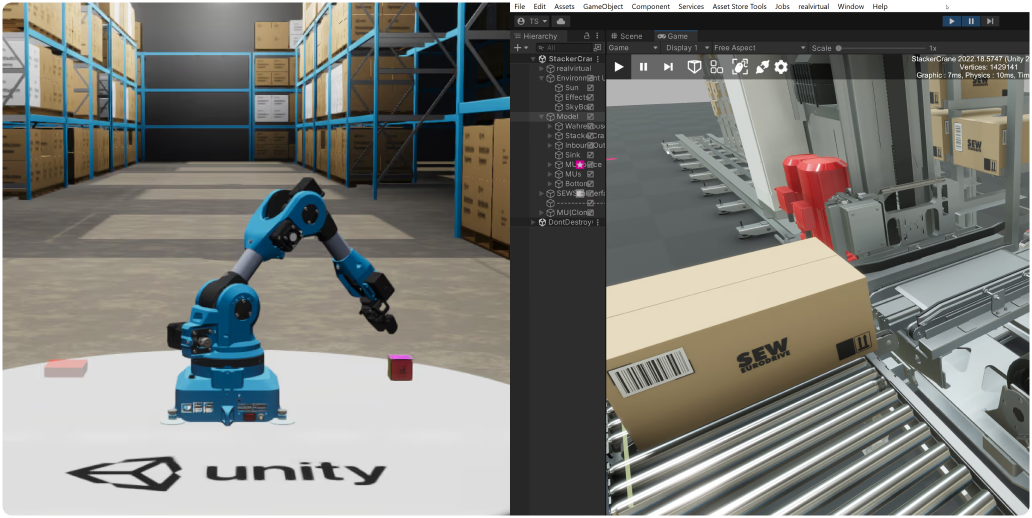Click the hierarchy blocks icon in overlay toolbar
The image size is (1032, 518).
pyautogui.click(x=716, y=66)
